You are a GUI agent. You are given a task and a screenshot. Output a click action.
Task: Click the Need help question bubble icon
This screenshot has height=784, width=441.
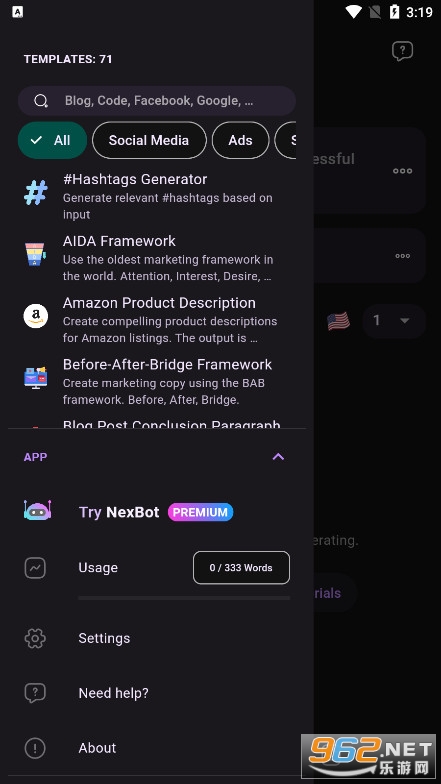click(x=35, y=694)
